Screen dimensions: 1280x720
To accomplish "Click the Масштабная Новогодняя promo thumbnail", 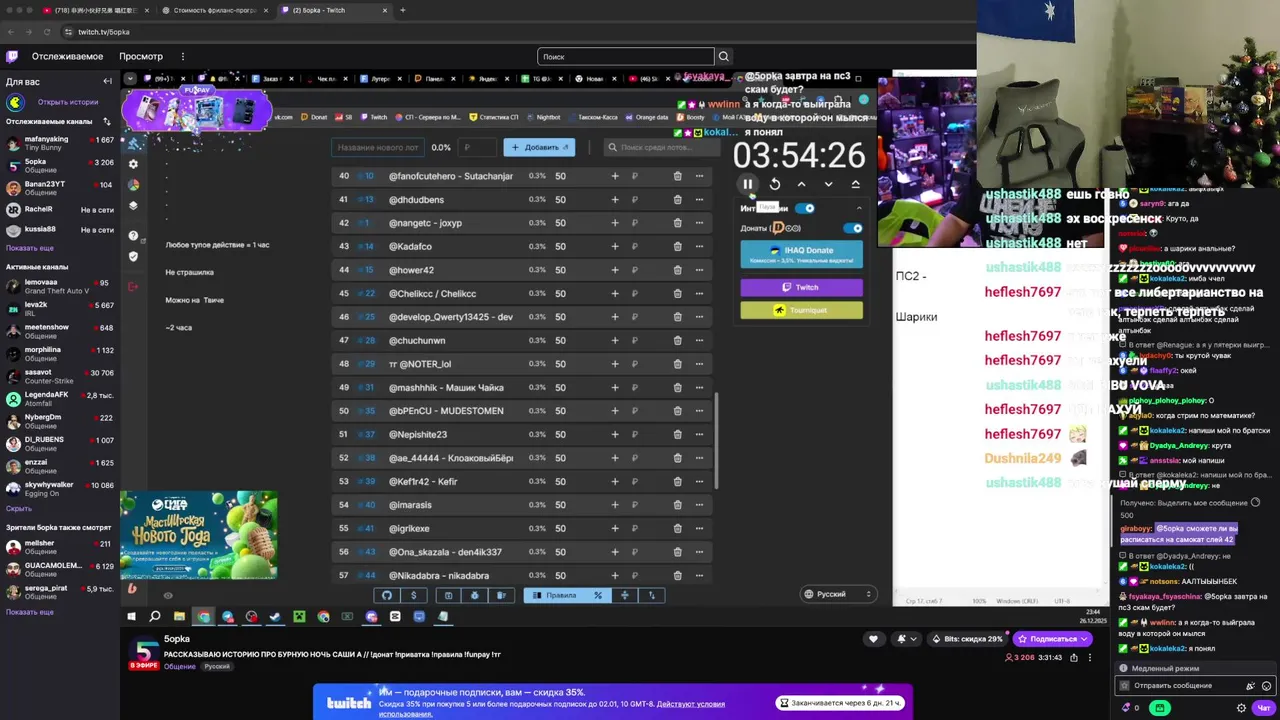I will point(199,535).
